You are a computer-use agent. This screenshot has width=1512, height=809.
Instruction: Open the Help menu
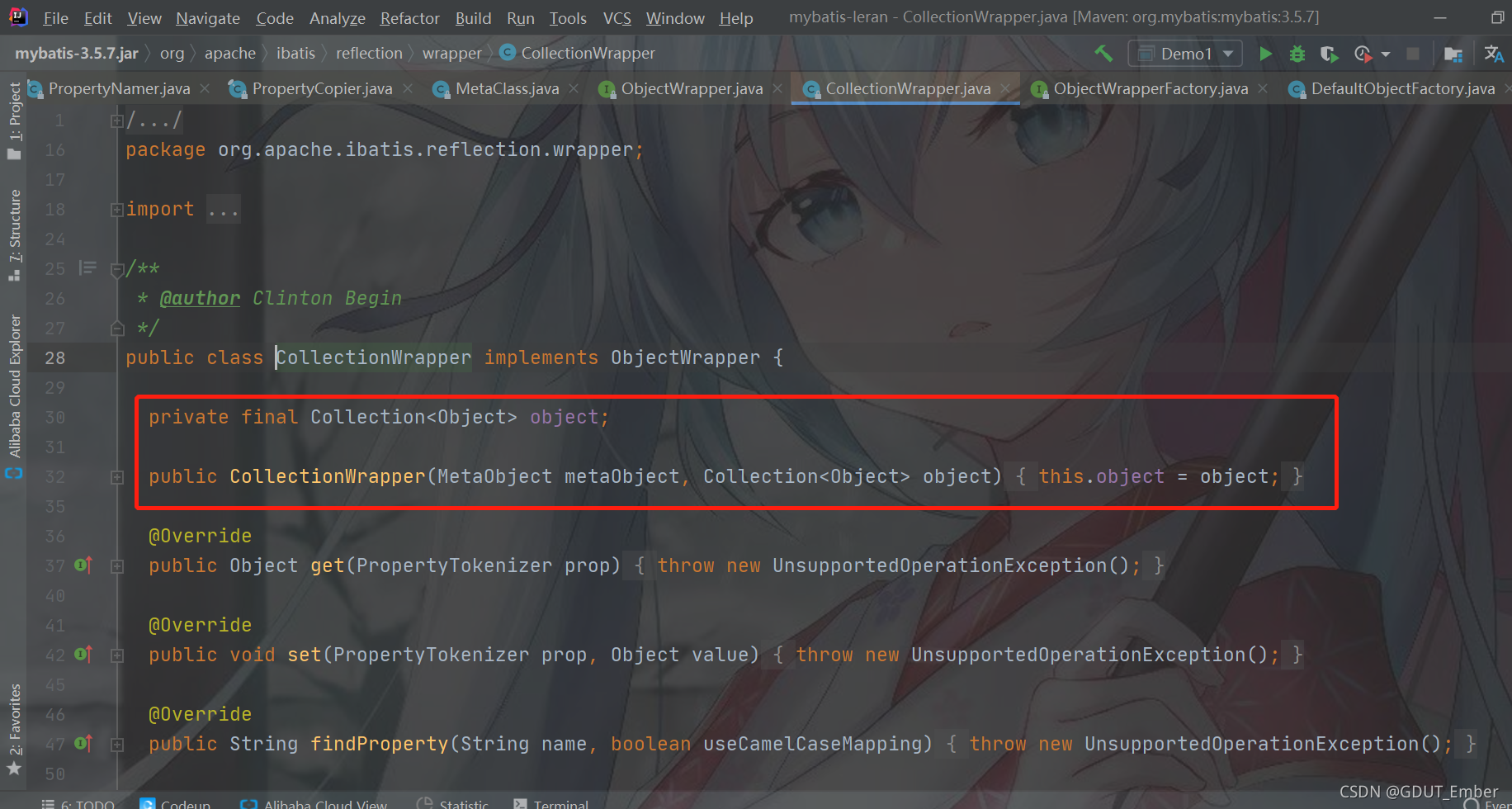tap(735, 18)
